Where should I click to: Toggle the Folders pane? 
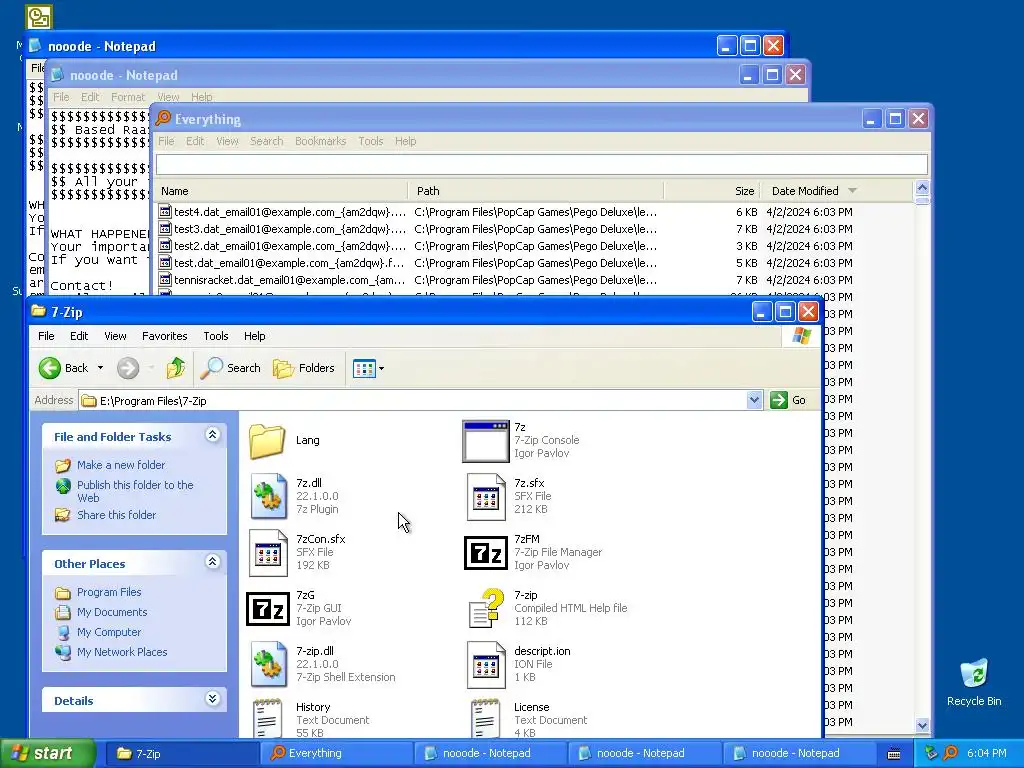(304, 368)
